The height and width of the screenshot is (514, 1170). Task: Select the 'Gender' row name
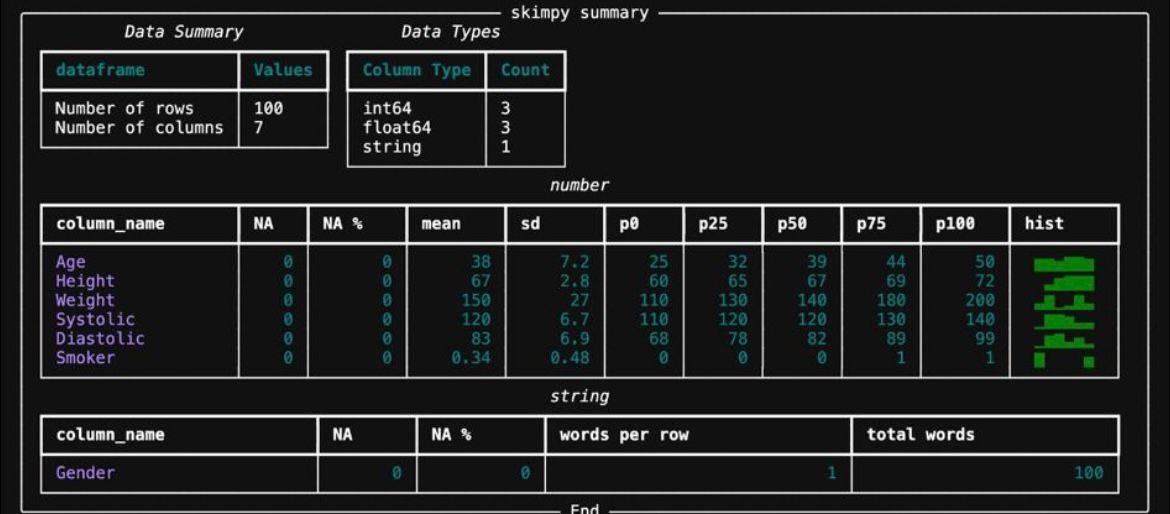tap(85, 472)
